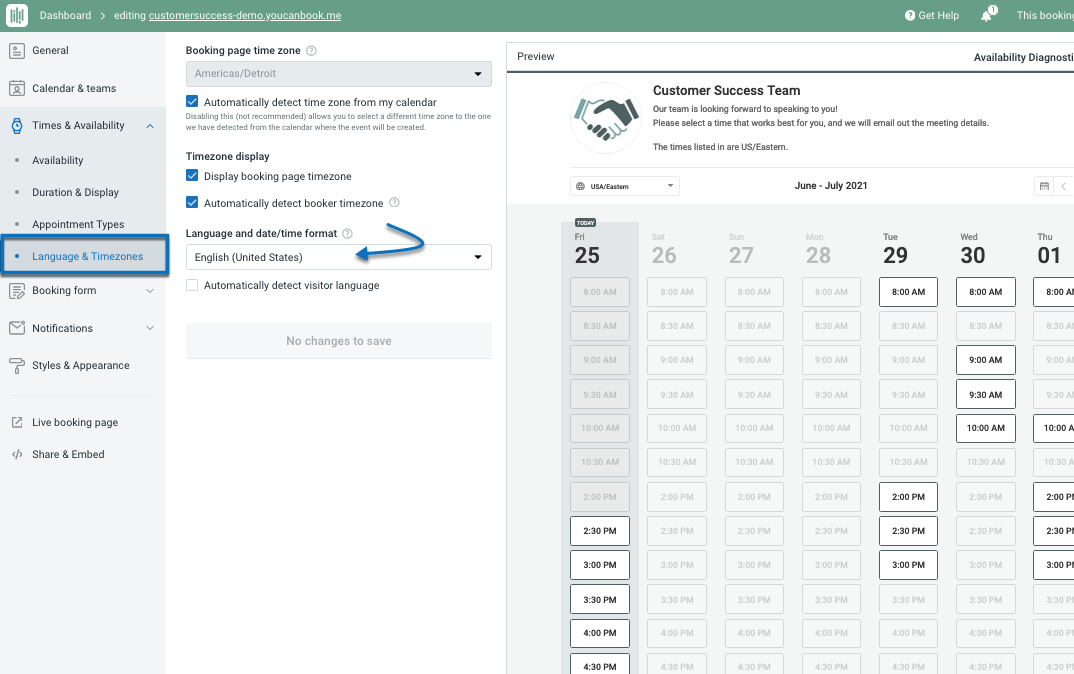Expand the Notifications section chevron
This screenshot has height=674, width=1074.
coord(150,328)
